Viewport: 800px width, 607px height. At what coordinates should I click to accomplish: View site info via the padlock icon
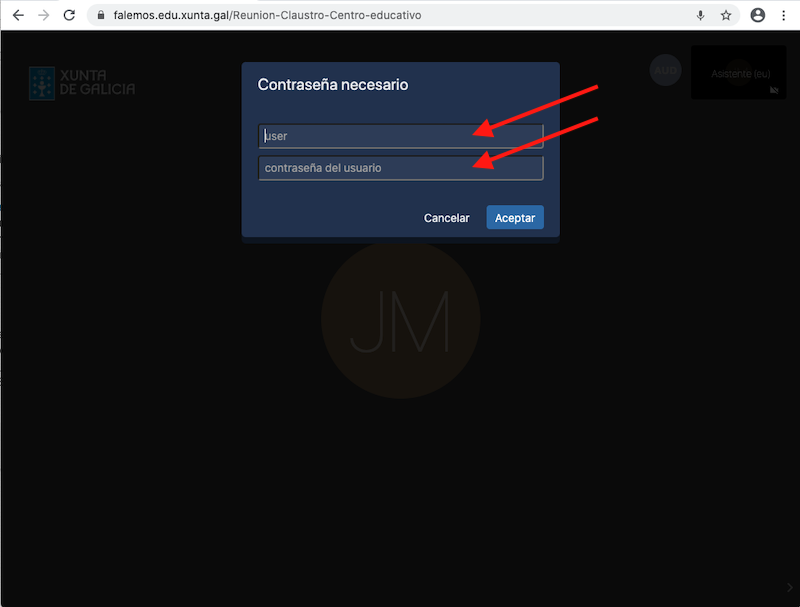101,16
